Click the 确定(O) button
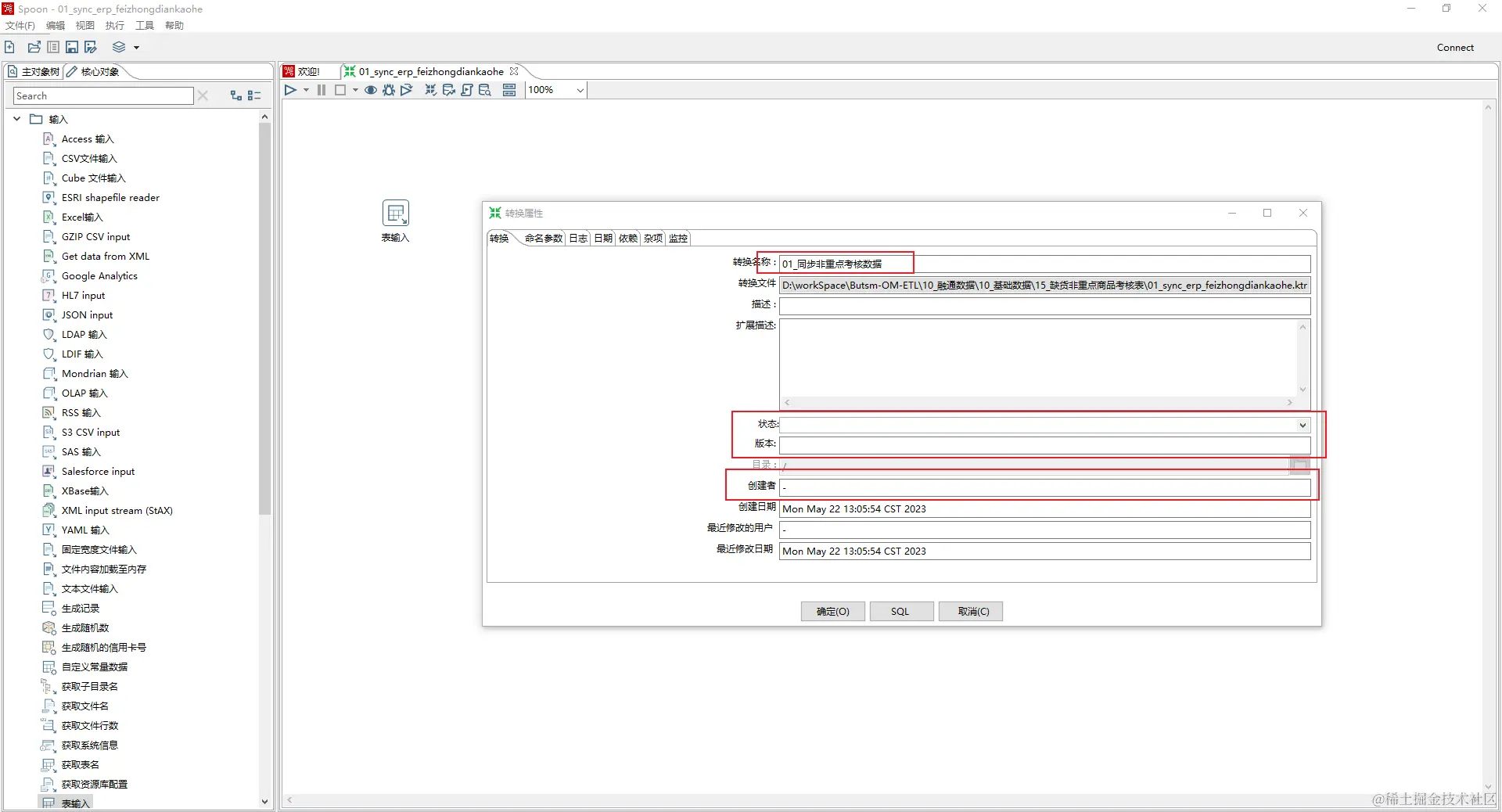Image resolution: width=1502 pixels, height=812 pixels. pos(833,611)
